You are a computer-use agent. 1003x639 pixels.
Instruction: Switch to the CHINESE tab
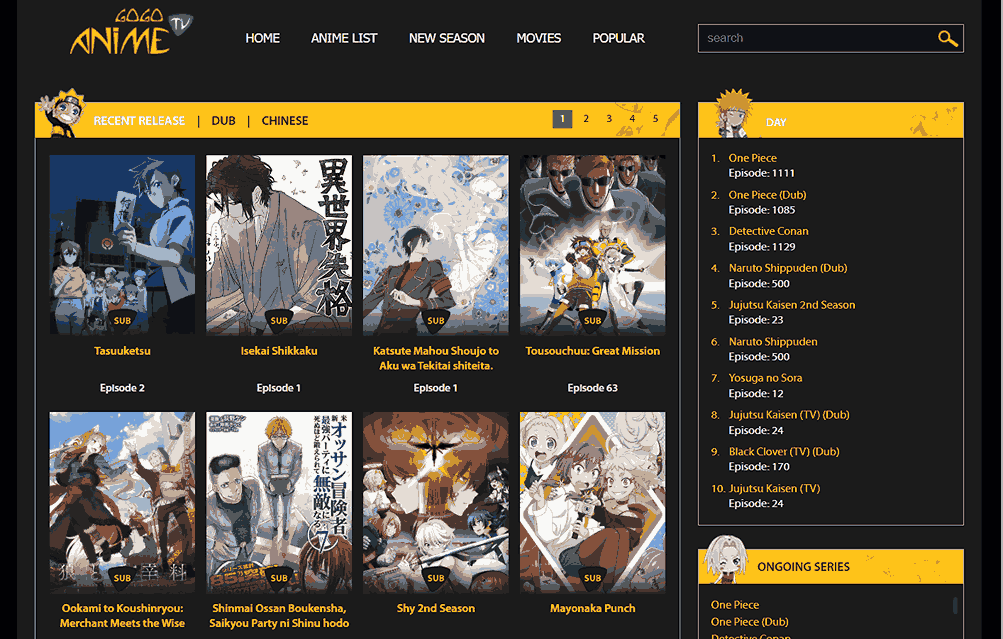[285, 121]
